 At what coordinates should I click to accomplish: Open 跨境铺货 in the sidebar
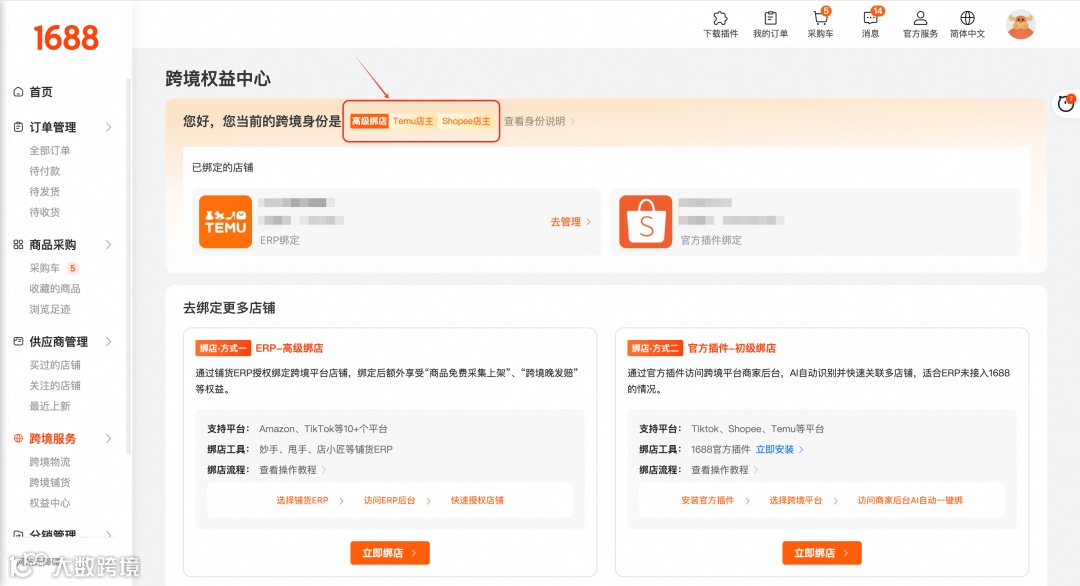(x=50, y=483)
